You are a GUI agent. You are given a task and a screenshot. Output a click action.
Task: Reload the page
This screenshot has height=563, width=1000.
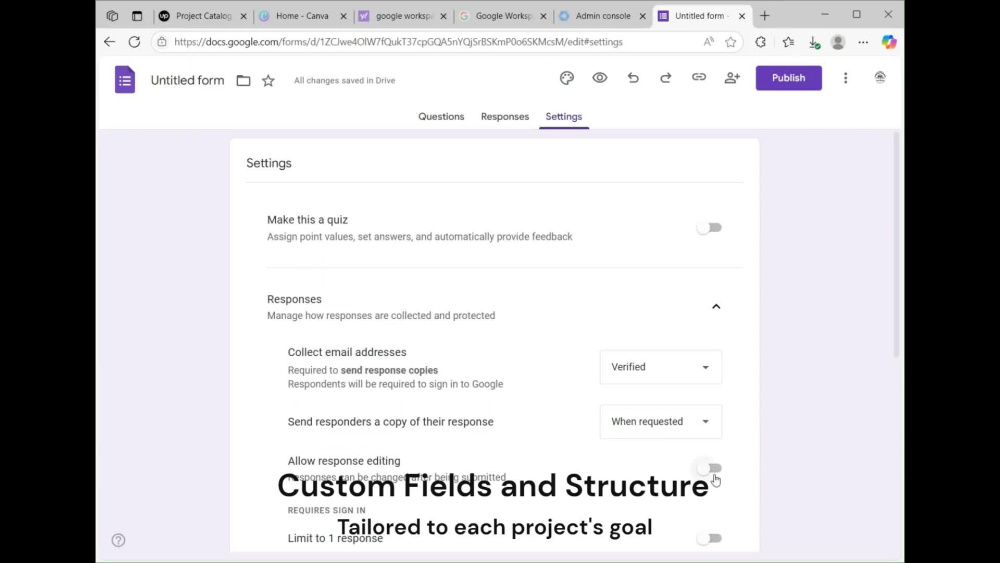[134, 42]
